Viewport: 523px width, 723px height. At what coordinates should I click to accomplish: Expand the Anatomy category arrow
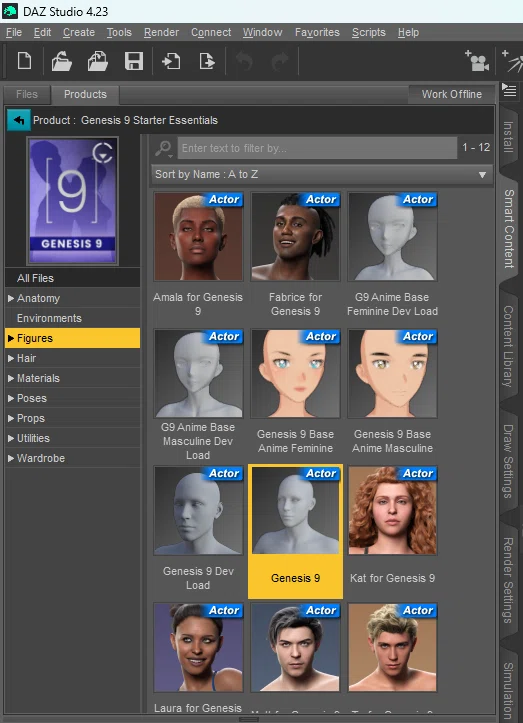11,298
